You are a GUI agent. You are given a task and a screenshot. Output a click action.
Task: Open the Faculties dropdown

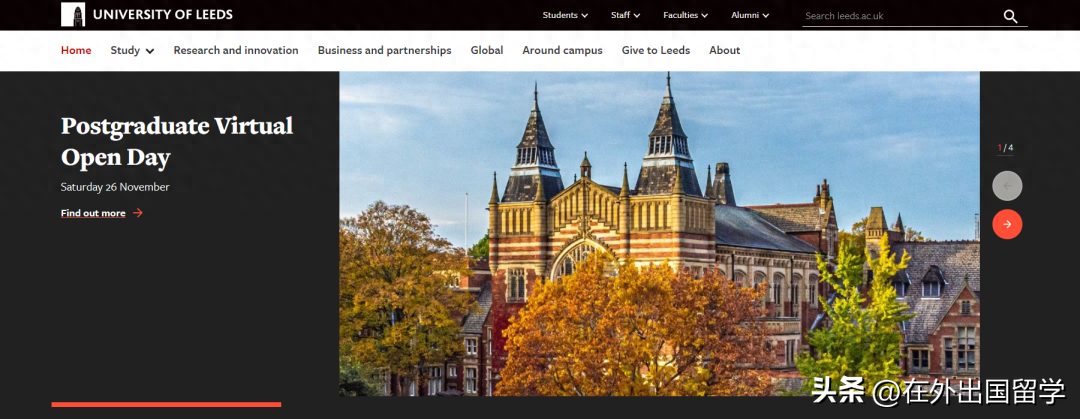tap(685, 15)
